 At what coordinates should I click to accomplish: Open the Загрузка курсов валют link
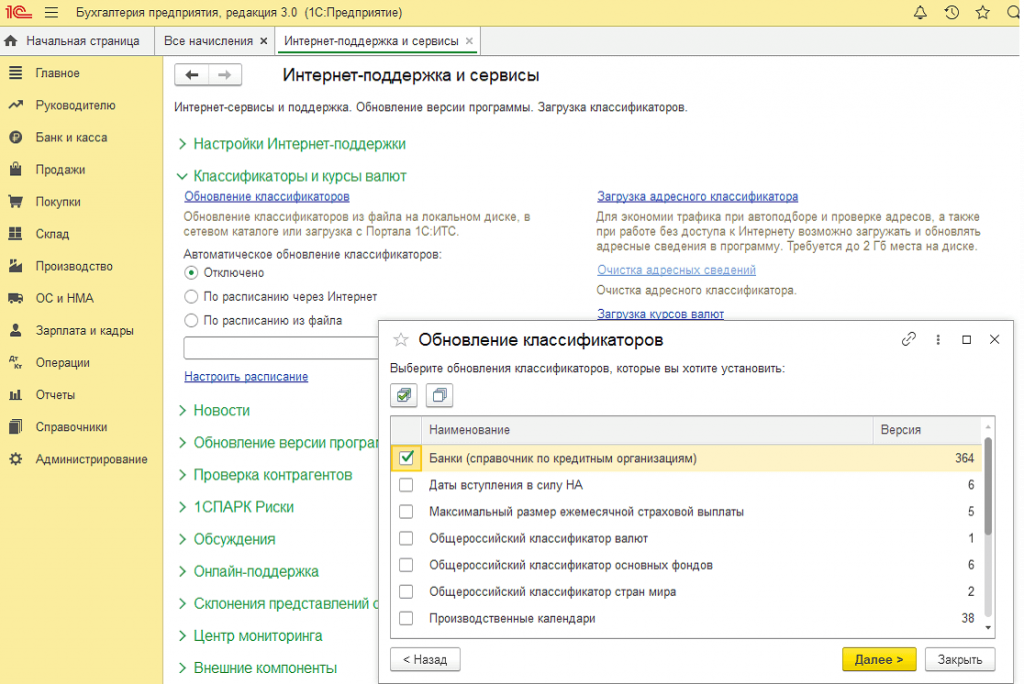click(660, 314)
